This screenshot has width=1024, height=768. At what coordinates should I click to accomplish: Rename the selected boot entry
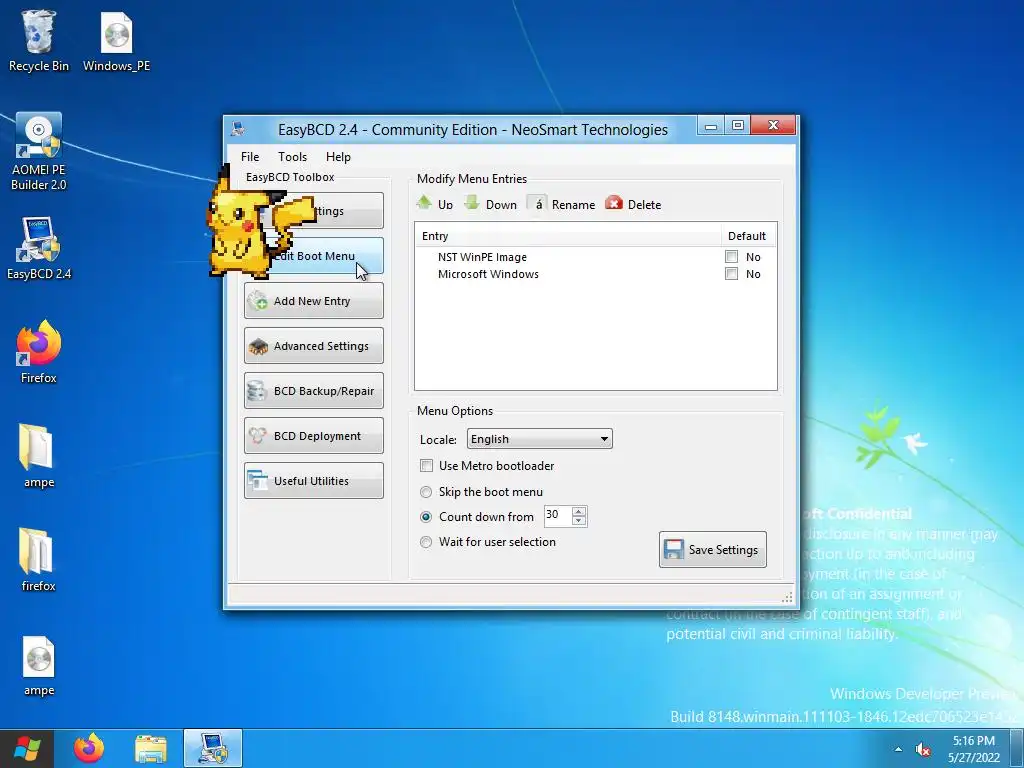coord(561,204)
